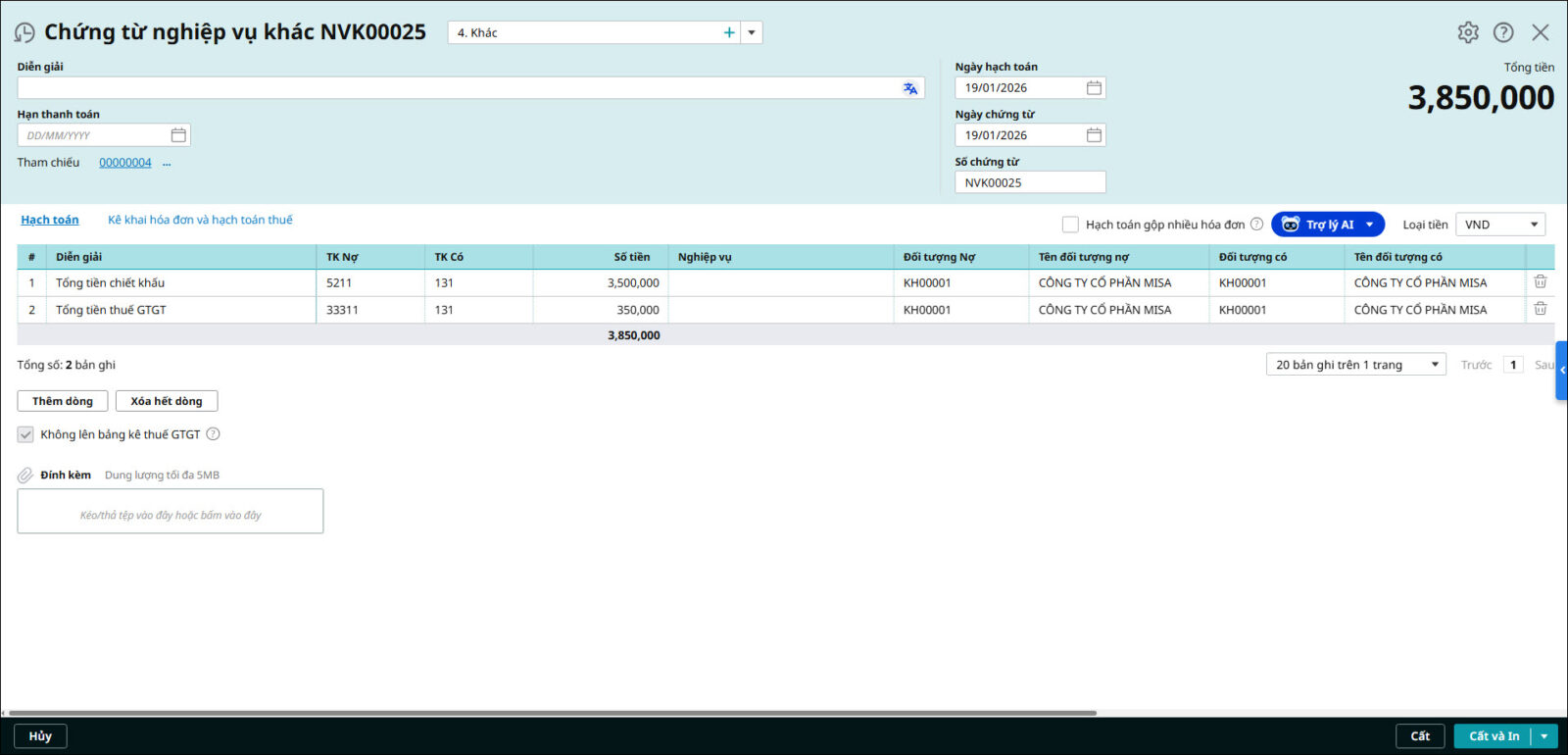The width and height of the screenshot is (1568, 755).
Task: Open the calendar picker for Hạn thanh toán
Action: [x=178, y=135]
